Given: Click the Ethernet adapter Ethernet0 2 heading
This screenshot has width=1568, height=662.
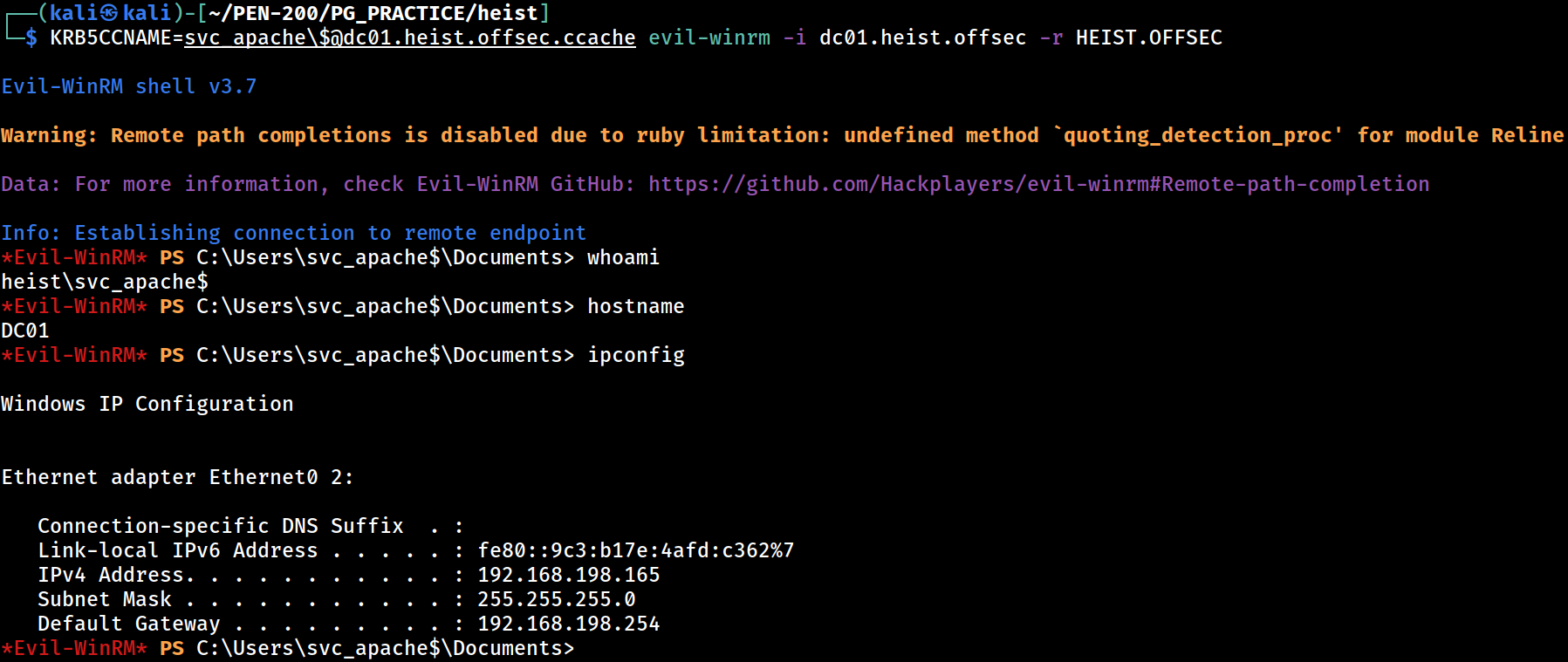Looking at the screenshot, I should 177,477.
